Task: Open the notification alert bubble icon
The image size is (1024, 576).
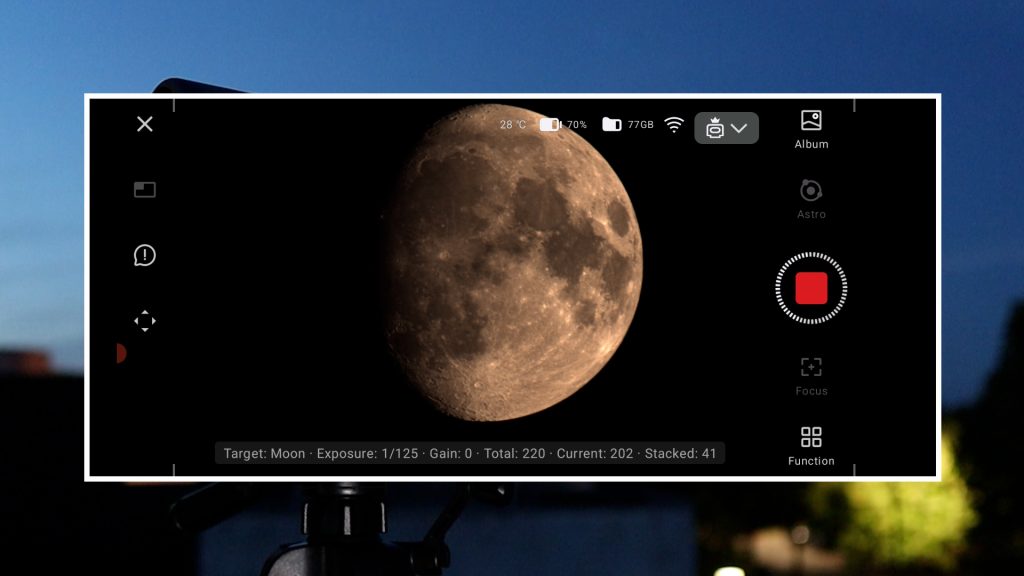Action: pos(145,255)
